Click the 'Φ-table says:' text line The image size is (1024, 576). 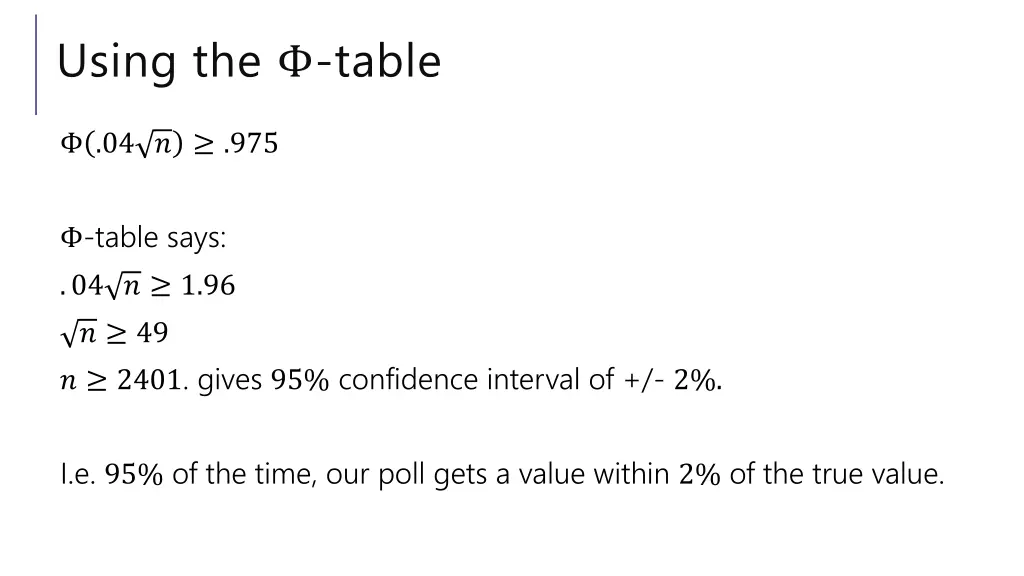[143, 237]
